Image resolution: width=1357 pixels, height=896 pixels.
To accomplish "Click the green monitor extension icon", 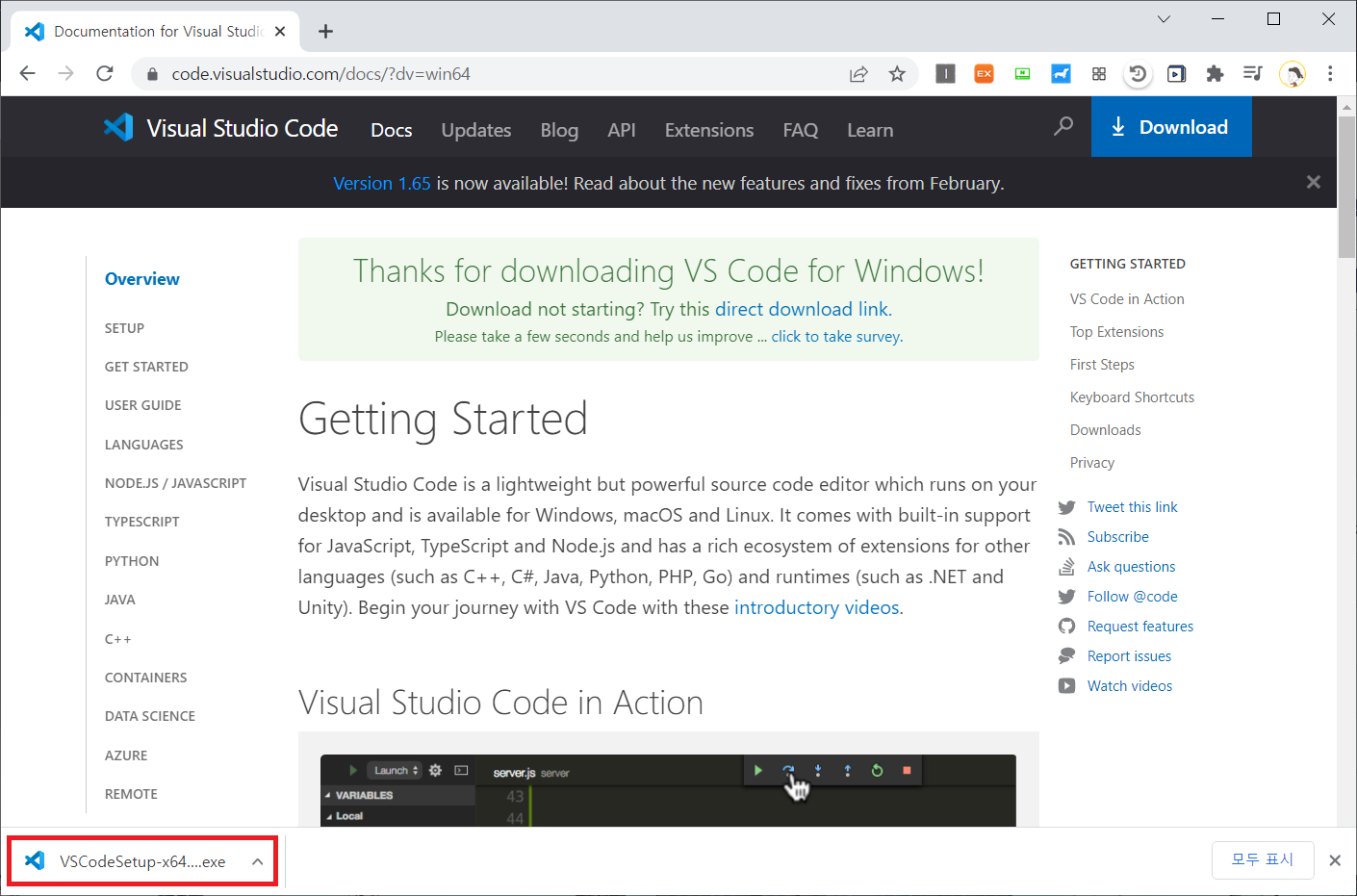I will [1022, 74].
